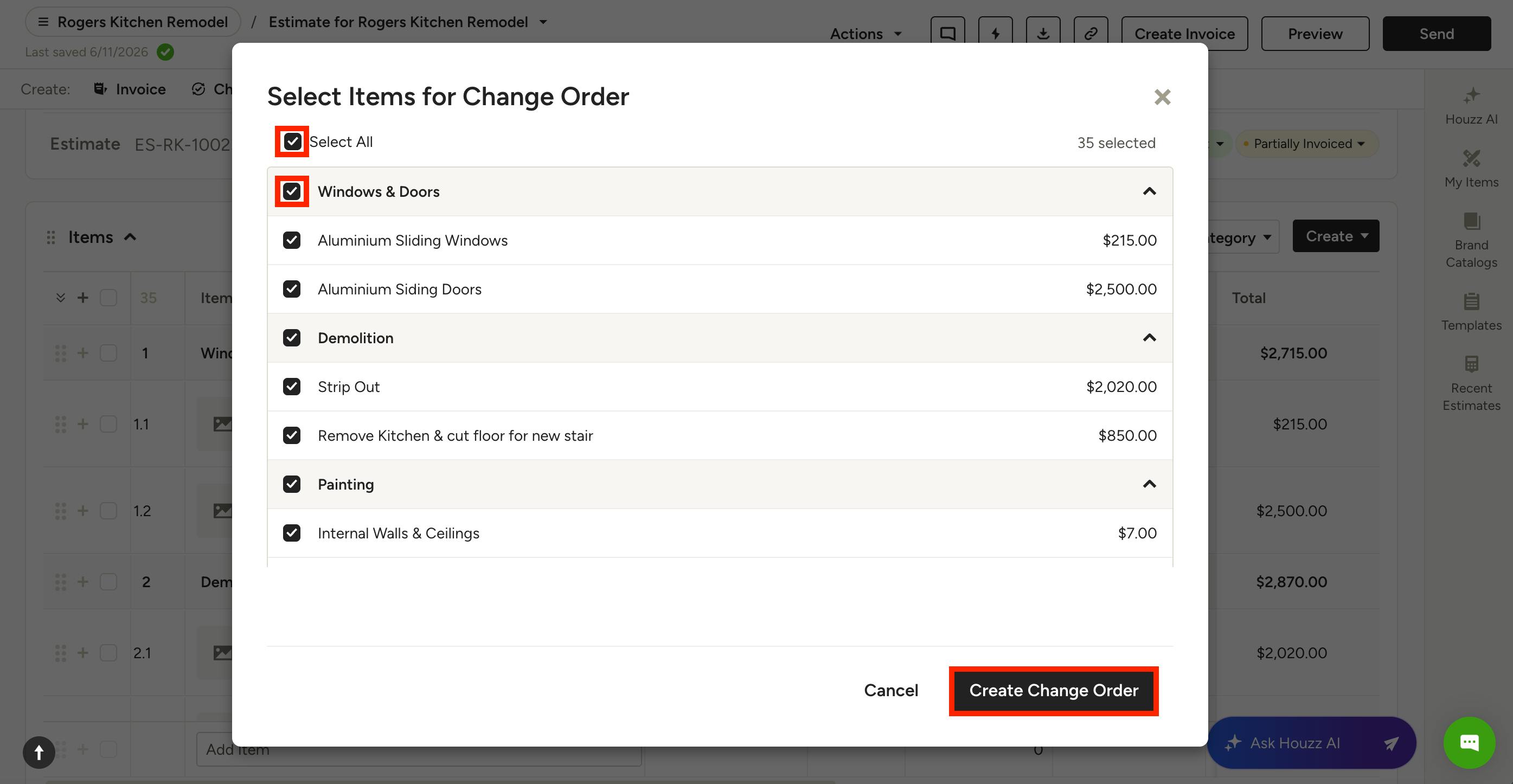
Task: Check the checkbox for row 1.1
Action: pyautogui.click(x=108, y=424)
